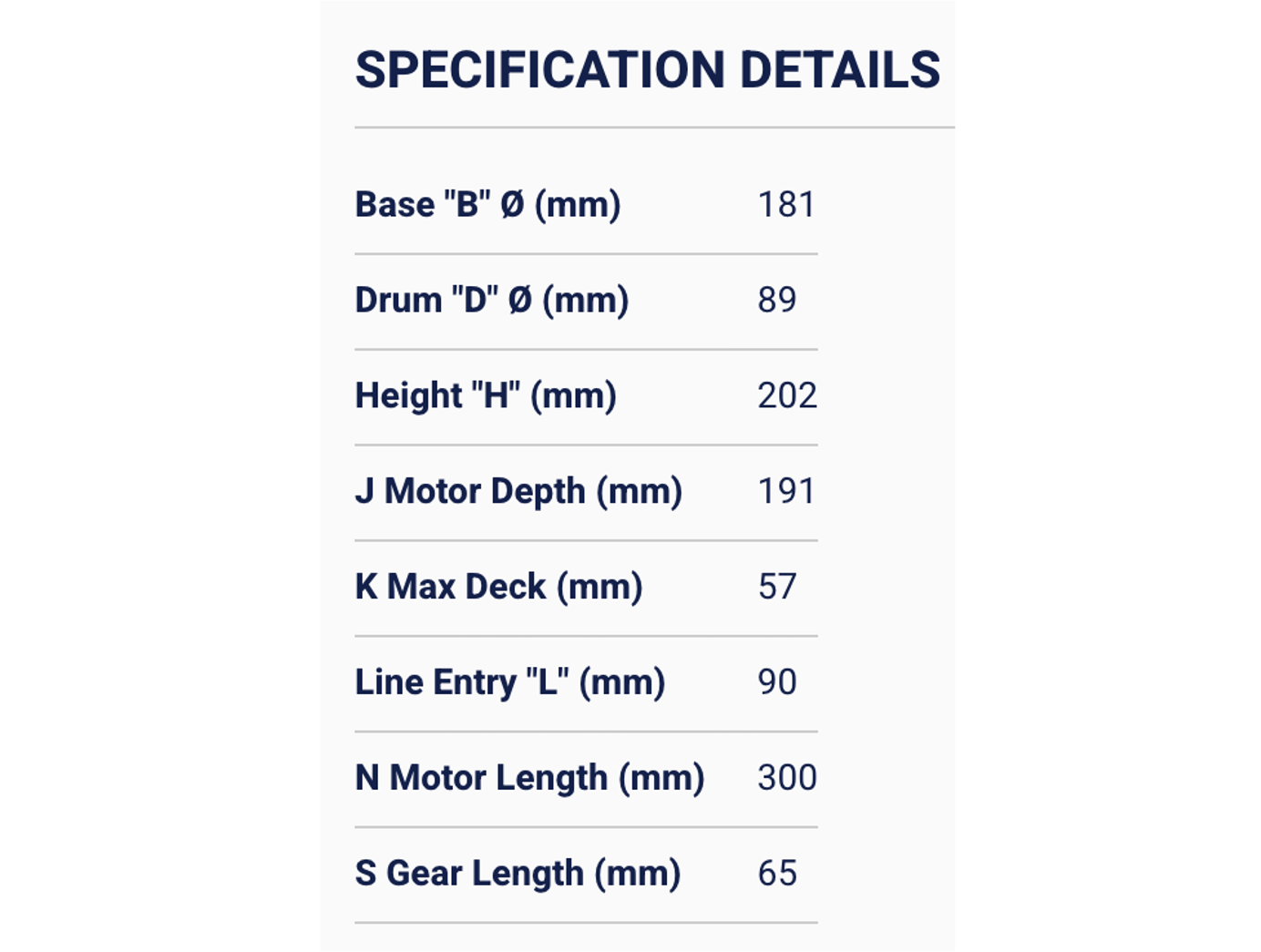Click the Line Entry value 90
The image size is (1261, 952).
777,683
